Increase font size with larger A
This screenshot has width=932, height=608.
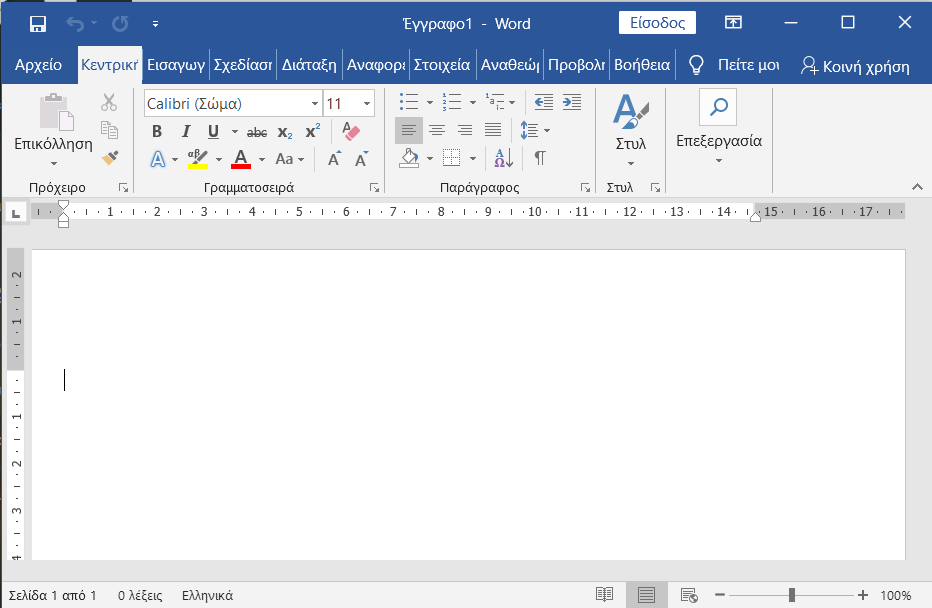(x=334, y=159)
